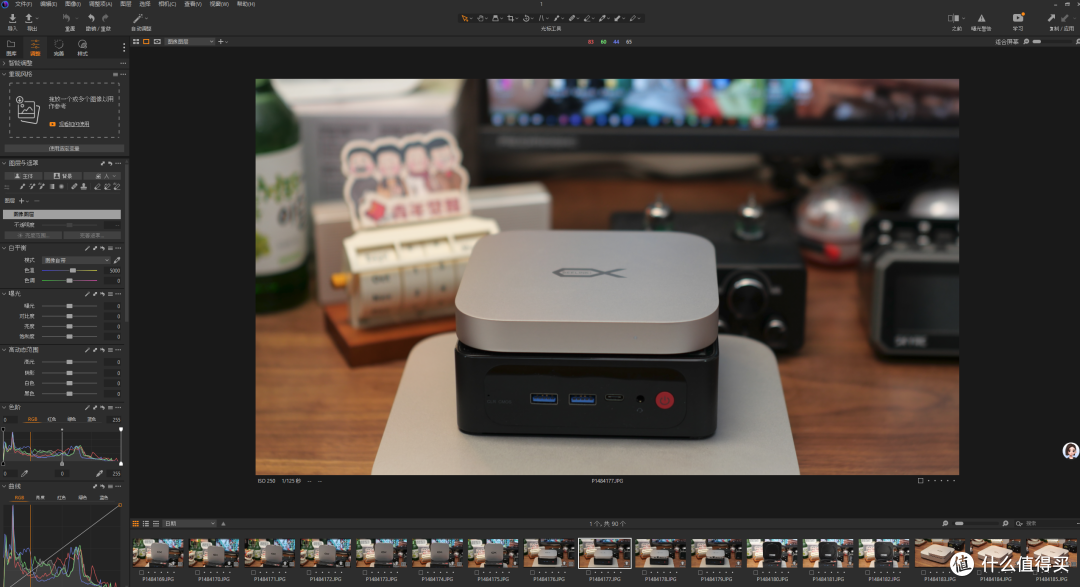
Task: Select highlight point eyedropper in Levels
Action: pyautogui.click(x=99, y=474)
